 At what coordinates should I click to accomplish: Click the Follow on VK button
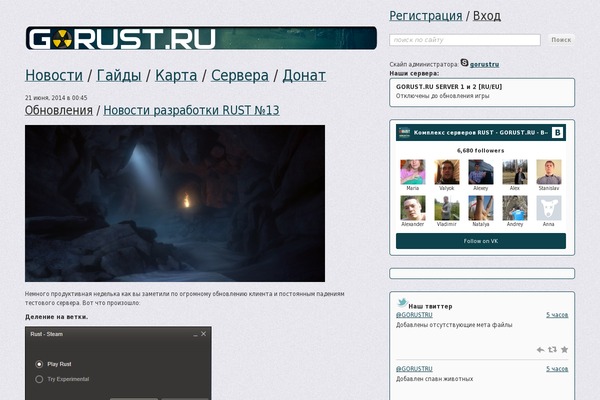pos(481,241)
